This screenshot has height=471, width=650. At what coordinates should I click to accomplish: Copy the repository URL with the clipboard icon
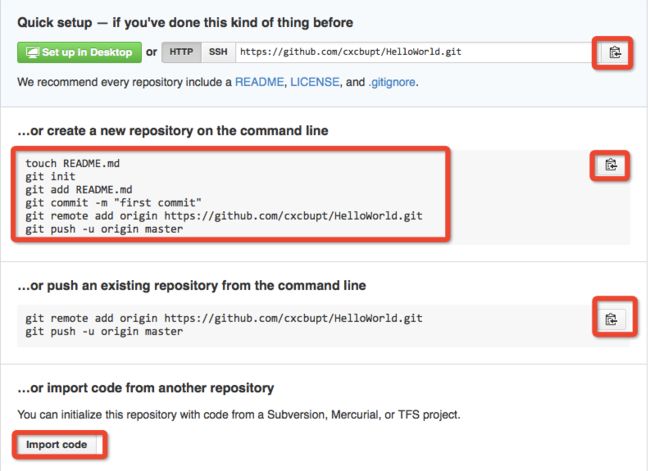(614, 53)
